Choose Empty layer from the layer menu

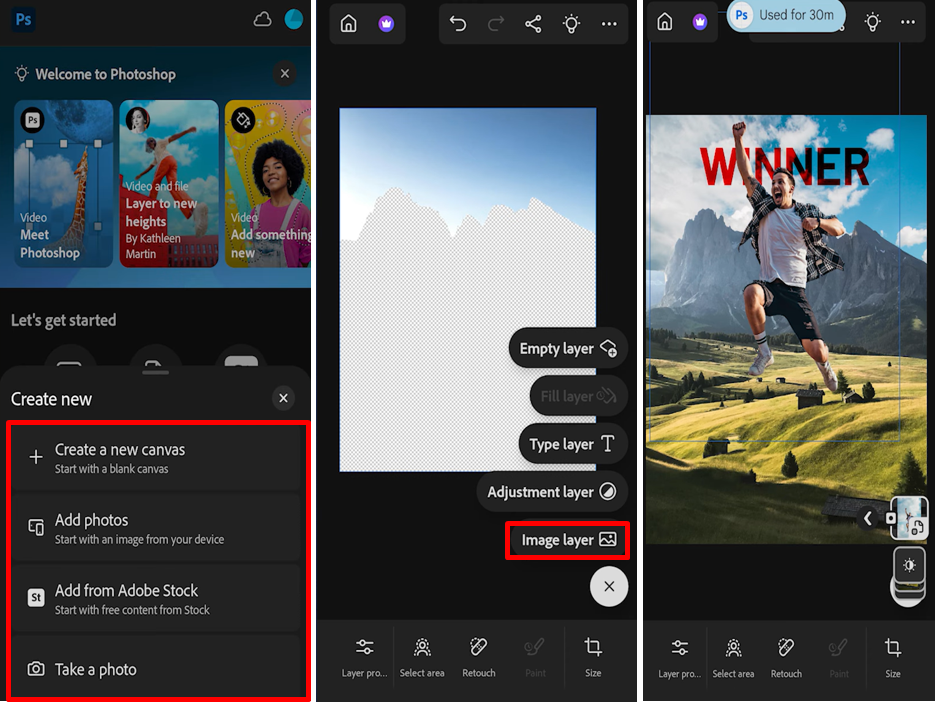(567, 348)
